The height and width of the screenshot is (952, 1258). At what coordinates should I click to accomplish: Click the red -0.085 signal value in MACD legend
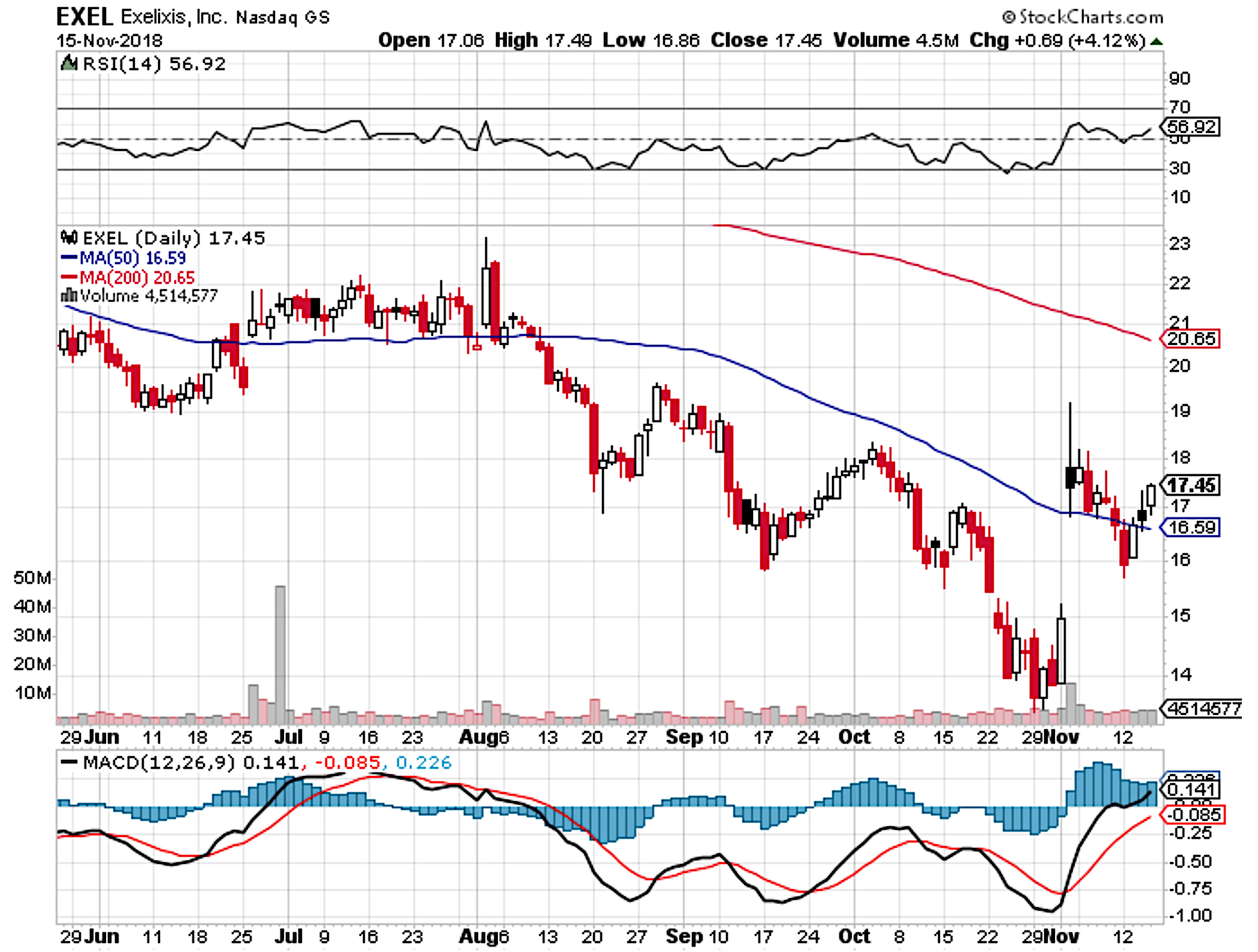(346, 763)
